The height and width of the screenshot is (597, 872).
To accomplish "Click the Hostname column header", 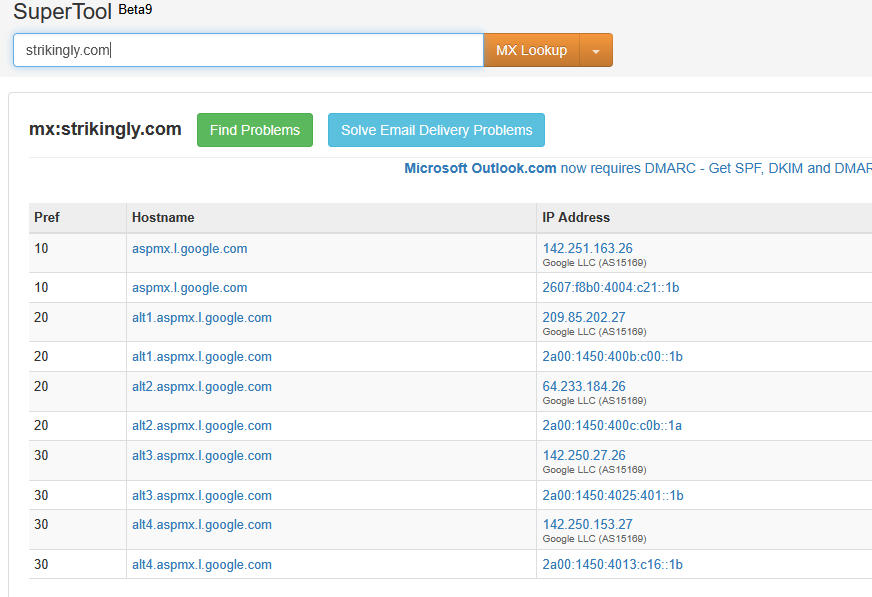I will tap(163, 217).
